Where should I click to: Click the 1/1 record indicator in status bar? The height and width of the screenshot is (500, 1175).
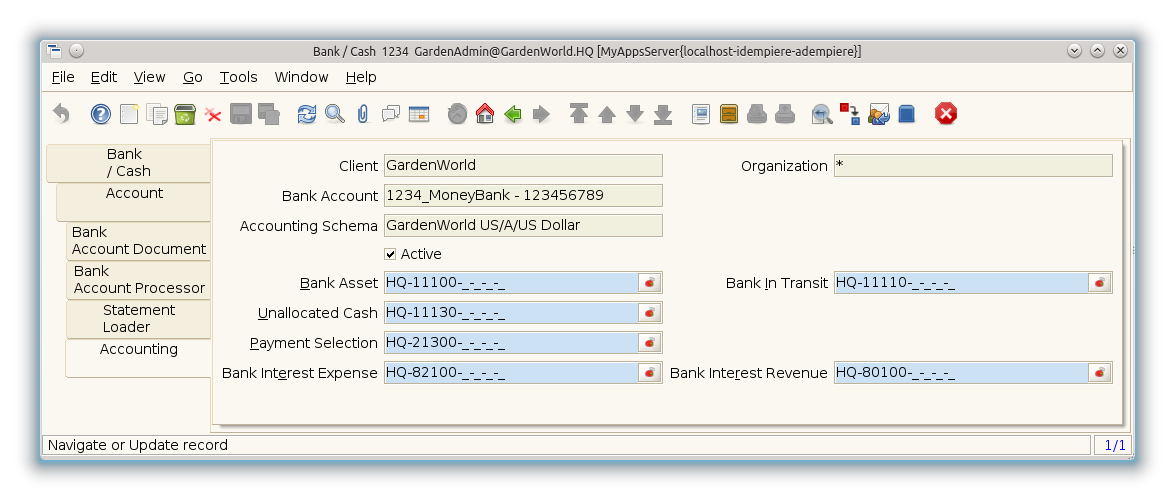(1114, 445)
